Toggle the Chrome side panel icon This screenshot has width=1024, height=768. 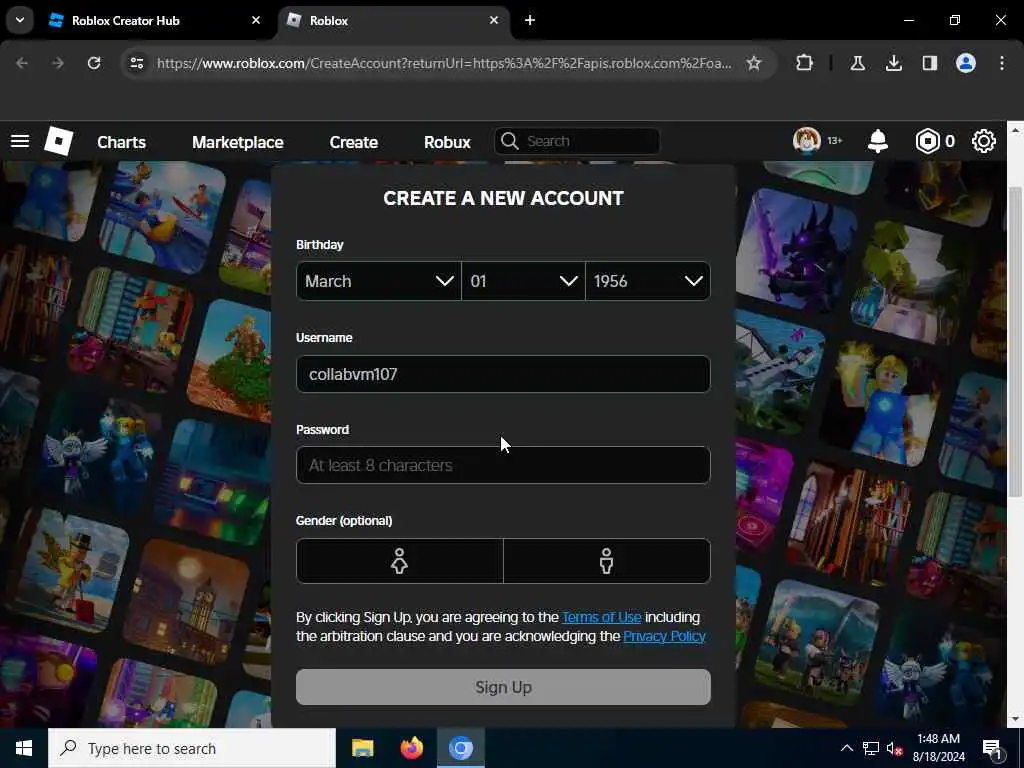(929, 63)
